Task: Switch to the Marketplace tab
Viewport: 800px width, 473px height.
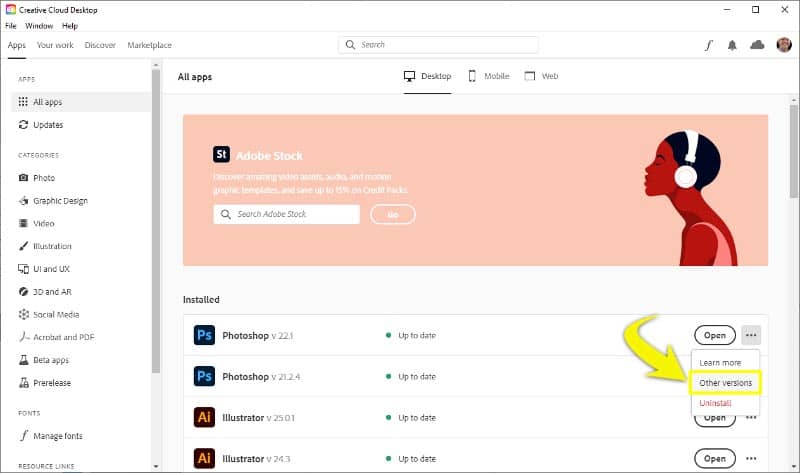Action: [x=149, y=45]
